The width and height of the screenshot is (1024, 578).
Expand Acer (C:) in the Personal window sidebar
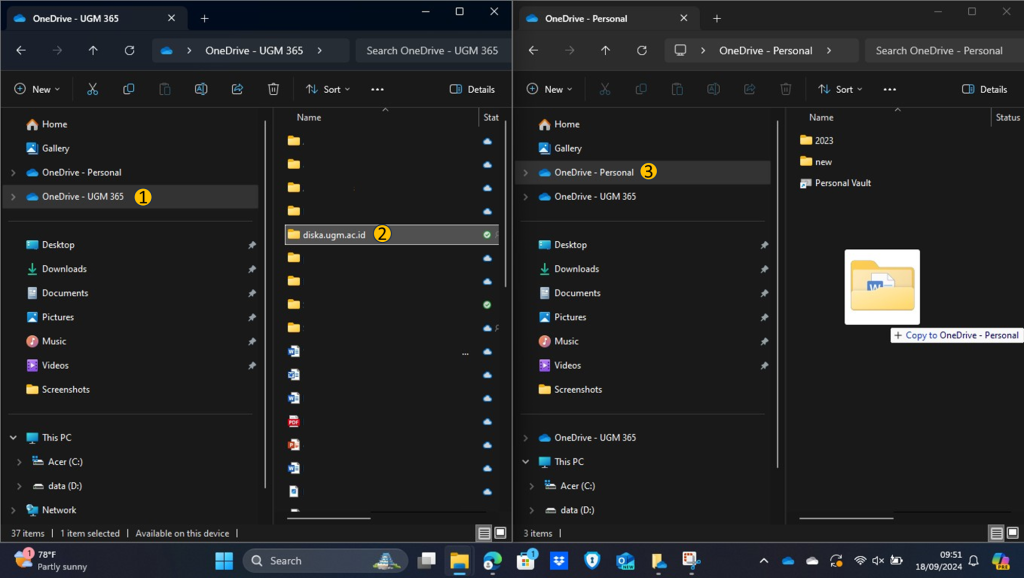click(531, 486)
